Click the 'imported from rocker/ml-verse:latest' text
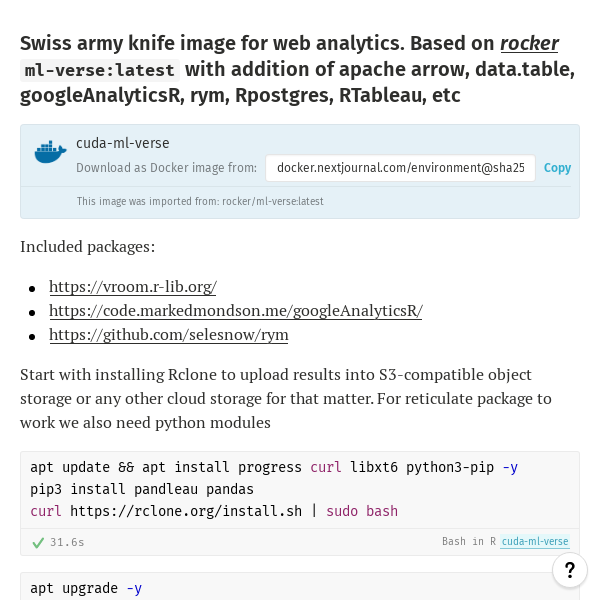This screenshot has height=600, width=600. [x=200, y=201]
